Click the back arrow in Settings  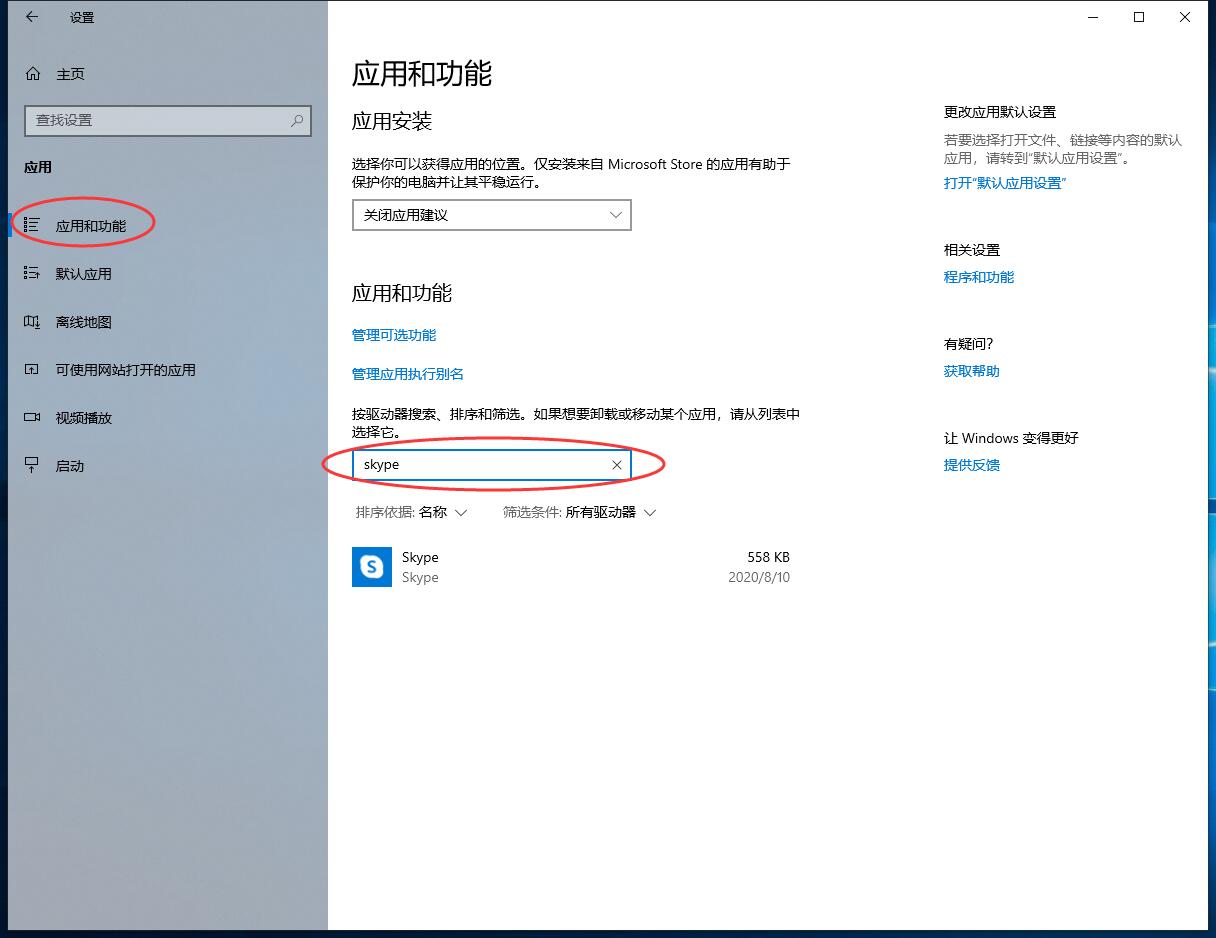pyautogui.click(x=32, y=17)
